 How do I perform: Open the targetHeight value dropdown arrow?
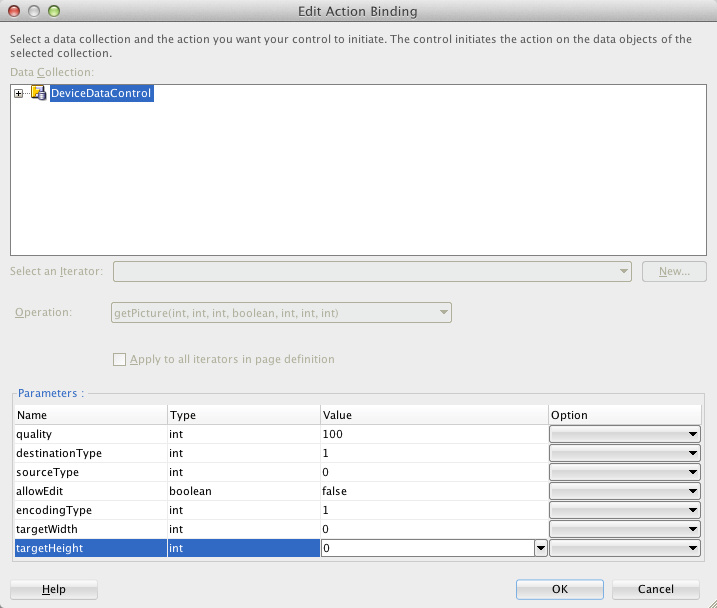541,548
